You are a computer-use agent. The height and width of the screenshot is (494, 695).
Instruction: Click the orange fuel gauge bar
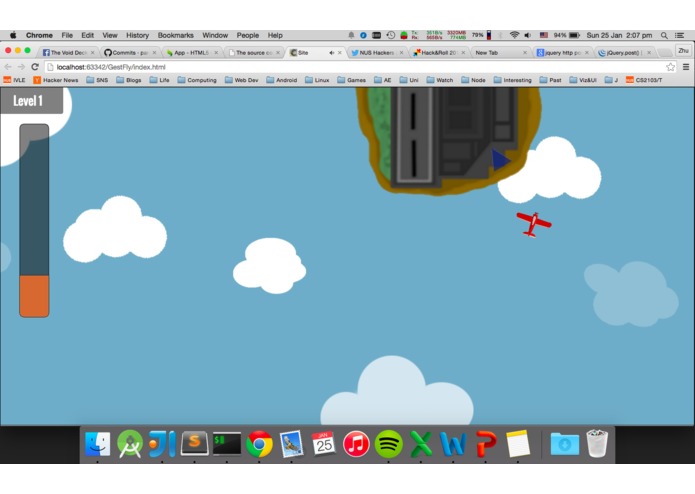pos(34,296)
